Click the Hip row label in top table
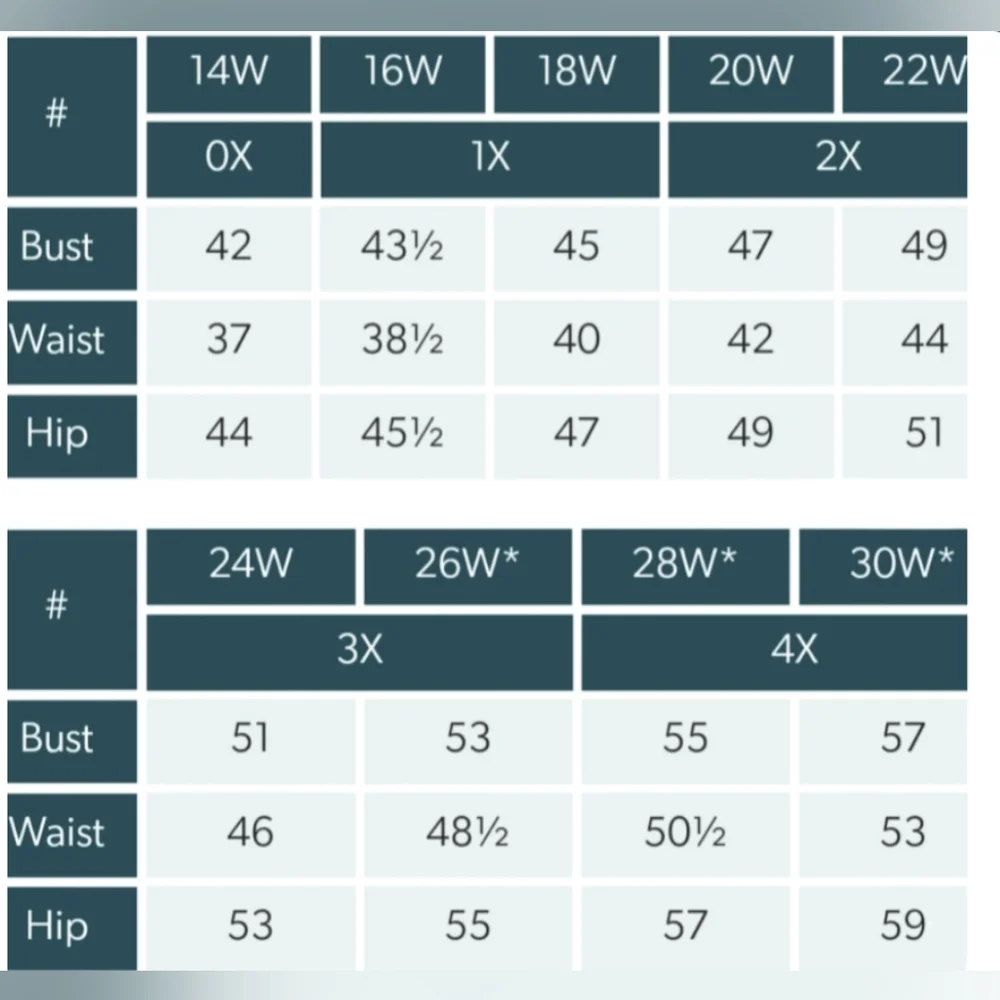1000x1000 pixels. coord(72,436)
